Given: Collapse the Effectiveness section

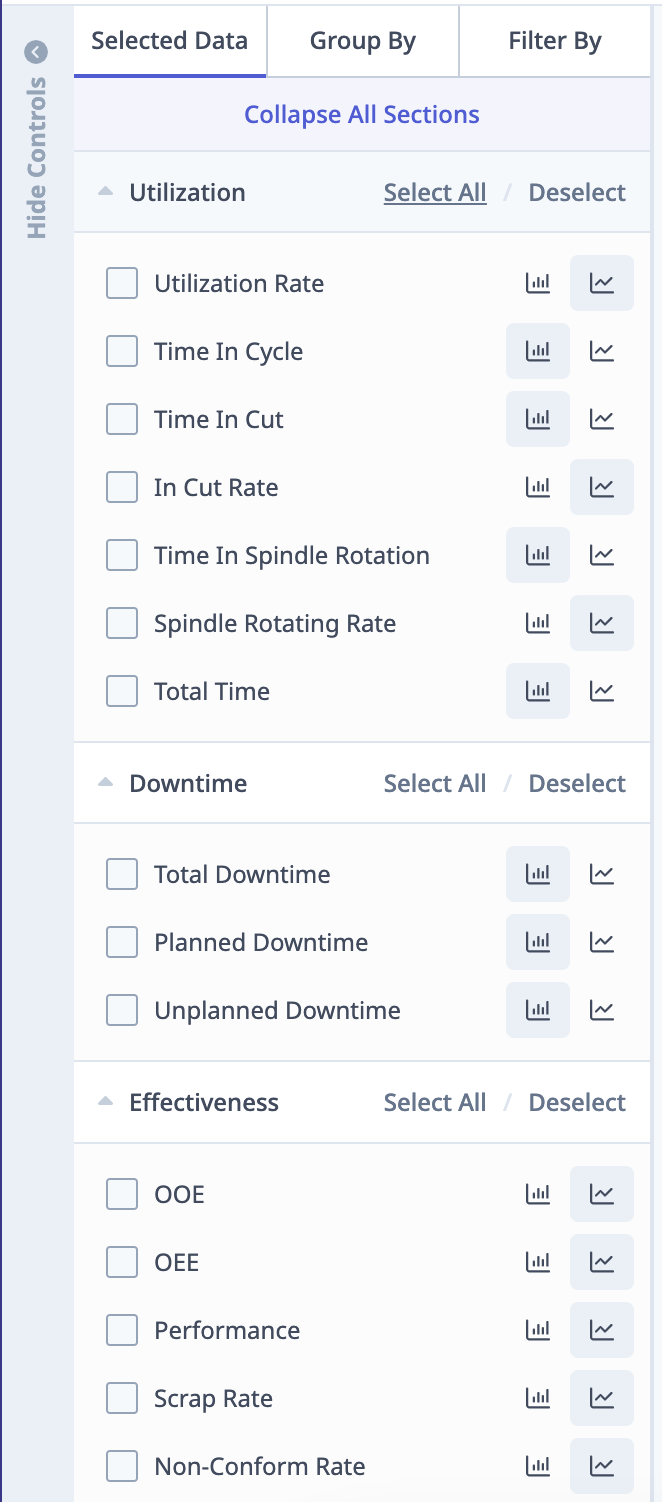Looking at the screenshot, I should pyautogui.click(x=106, y=1102).
